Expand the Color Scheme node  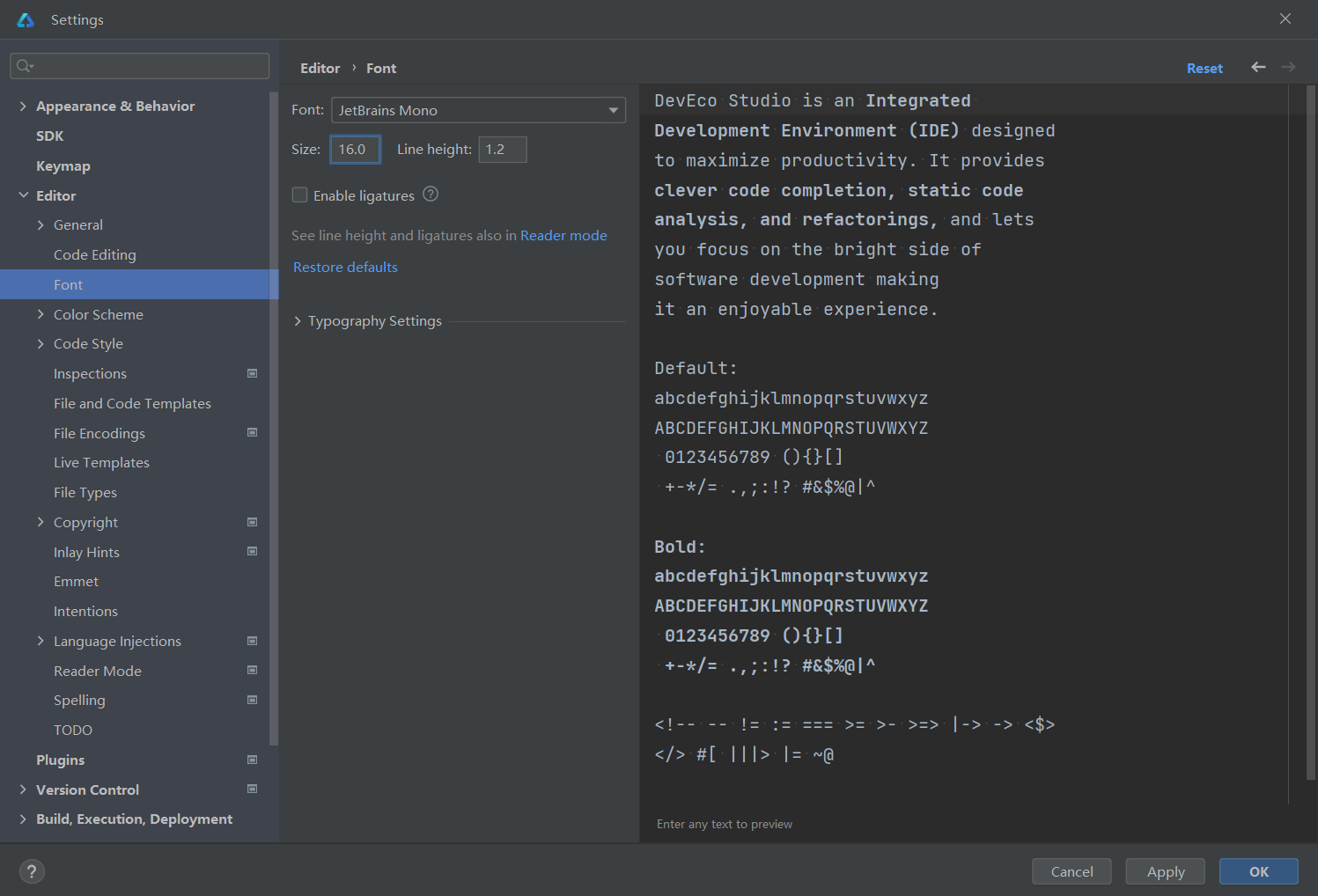[x=40, y=314]
